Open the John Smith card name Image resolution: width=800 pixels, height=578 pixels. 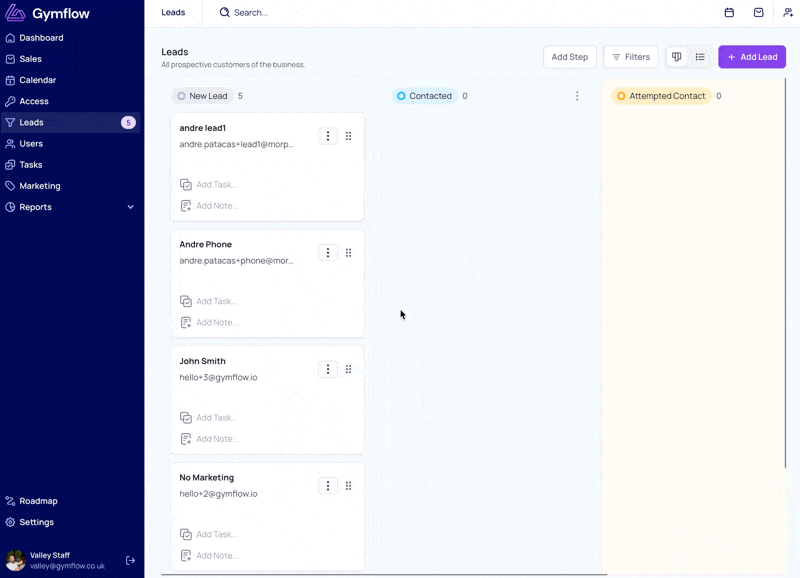203,361
